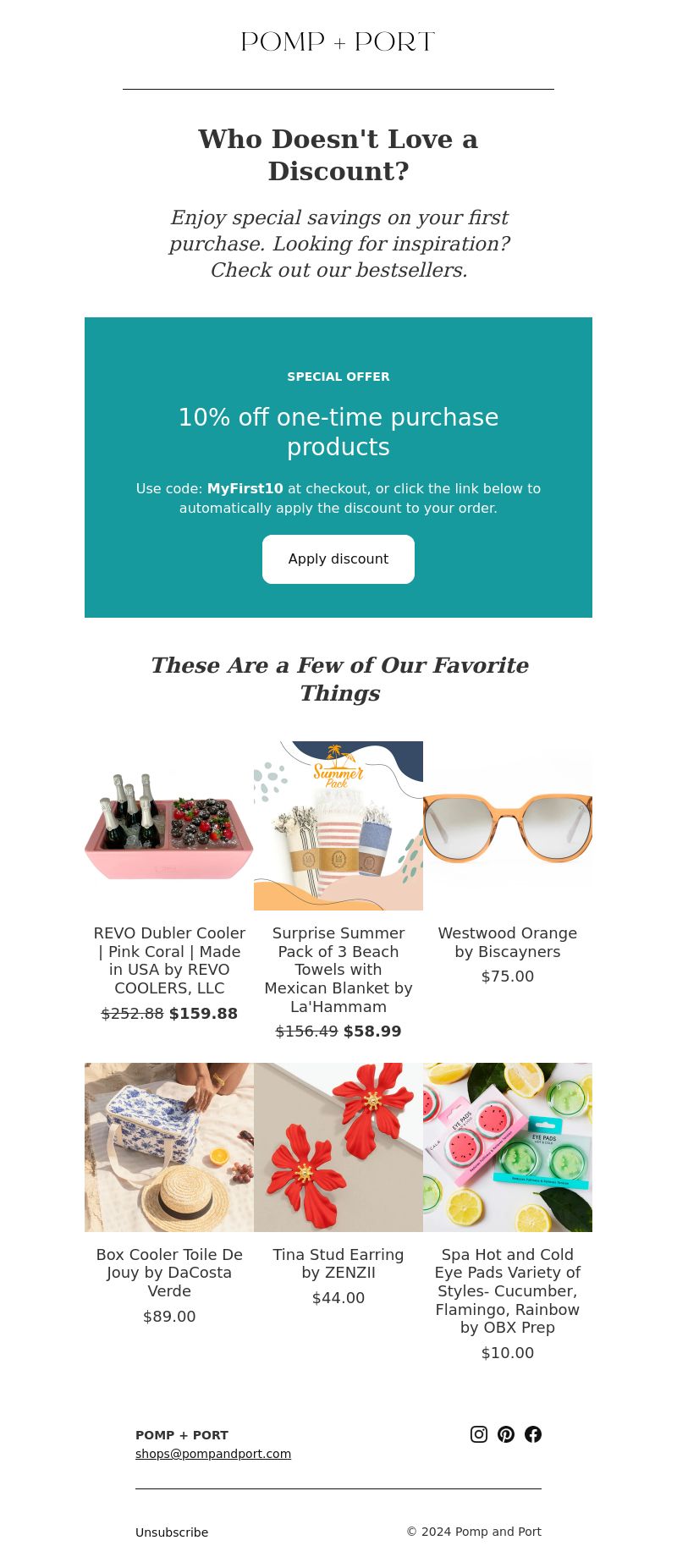Open the Spa Eye Pads product image
Screen dimensions: 677x1568
[508, 1147]
